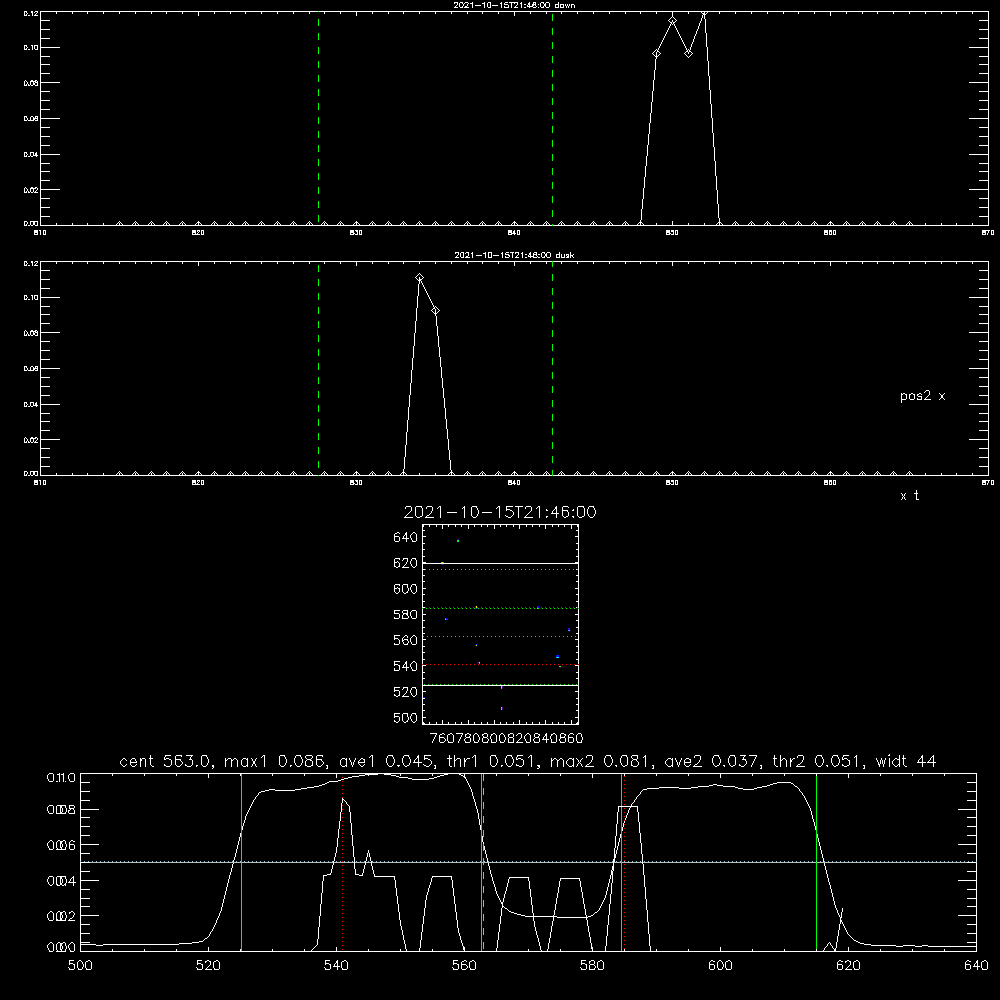1000x1000 pixels.
Task: Click the "pos2 x" annotation
Action: pyautogui.click(x=922, y=396)
